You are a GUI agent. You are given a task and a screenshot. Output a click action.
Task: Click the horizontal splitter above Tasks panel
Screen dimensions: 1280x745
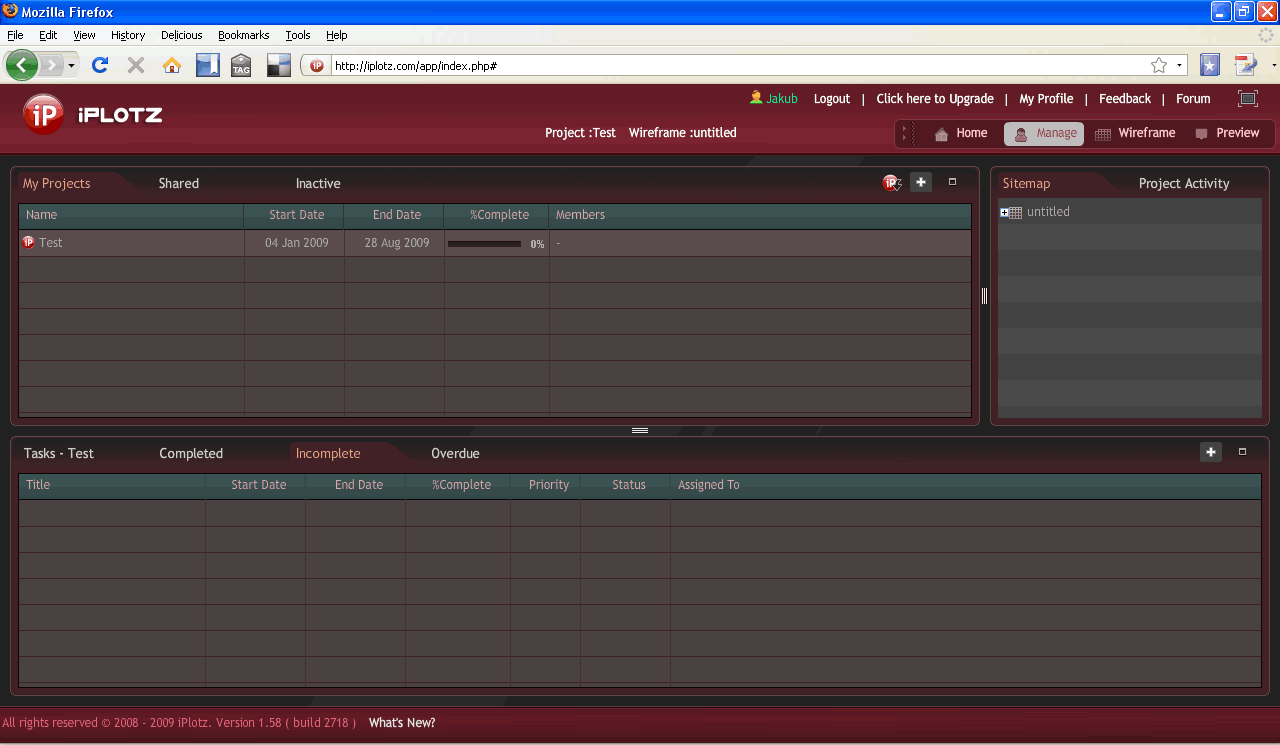point(640,430)
